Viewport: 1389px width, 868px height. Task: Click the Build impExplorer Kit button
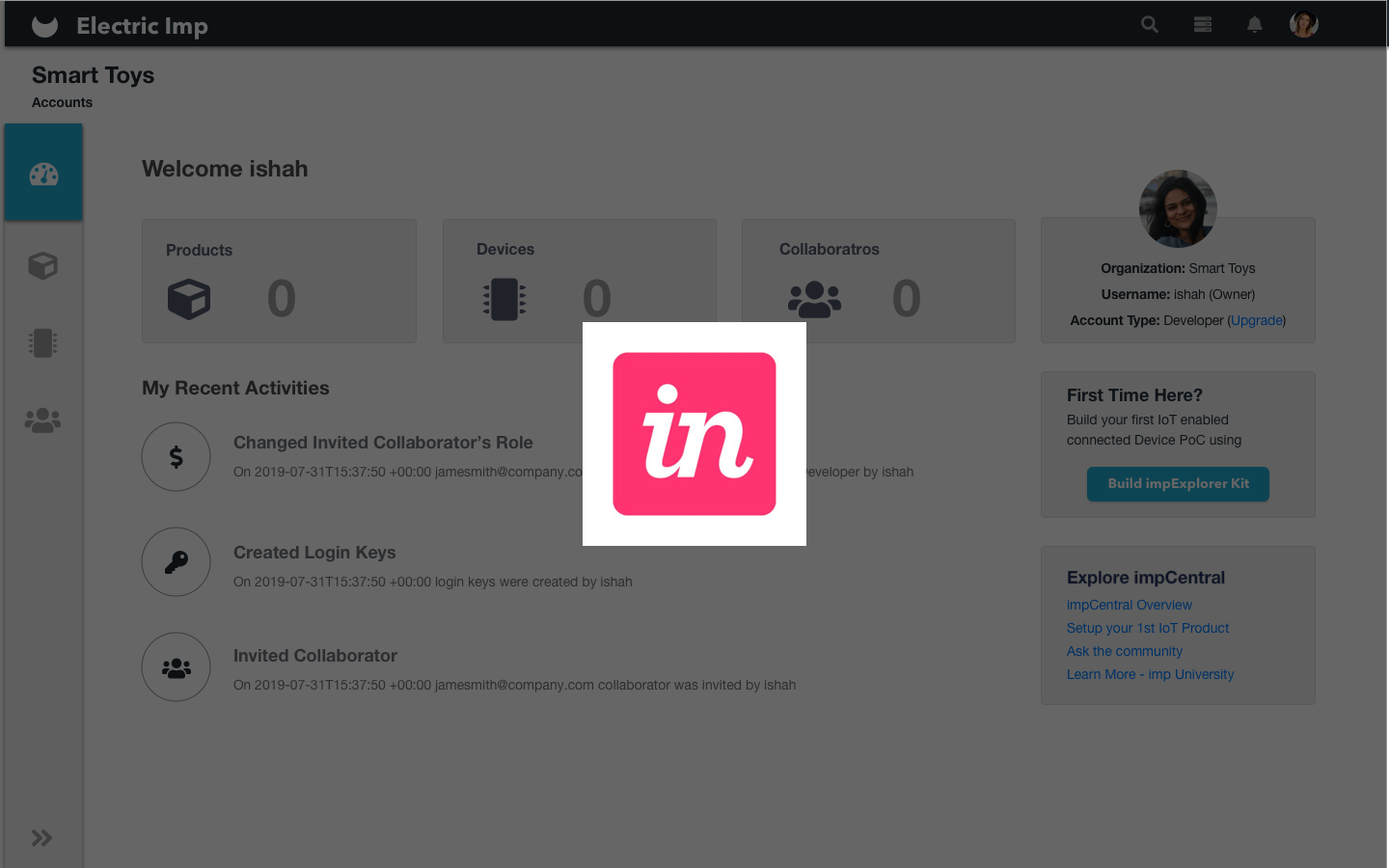(x=1178, y=484)
